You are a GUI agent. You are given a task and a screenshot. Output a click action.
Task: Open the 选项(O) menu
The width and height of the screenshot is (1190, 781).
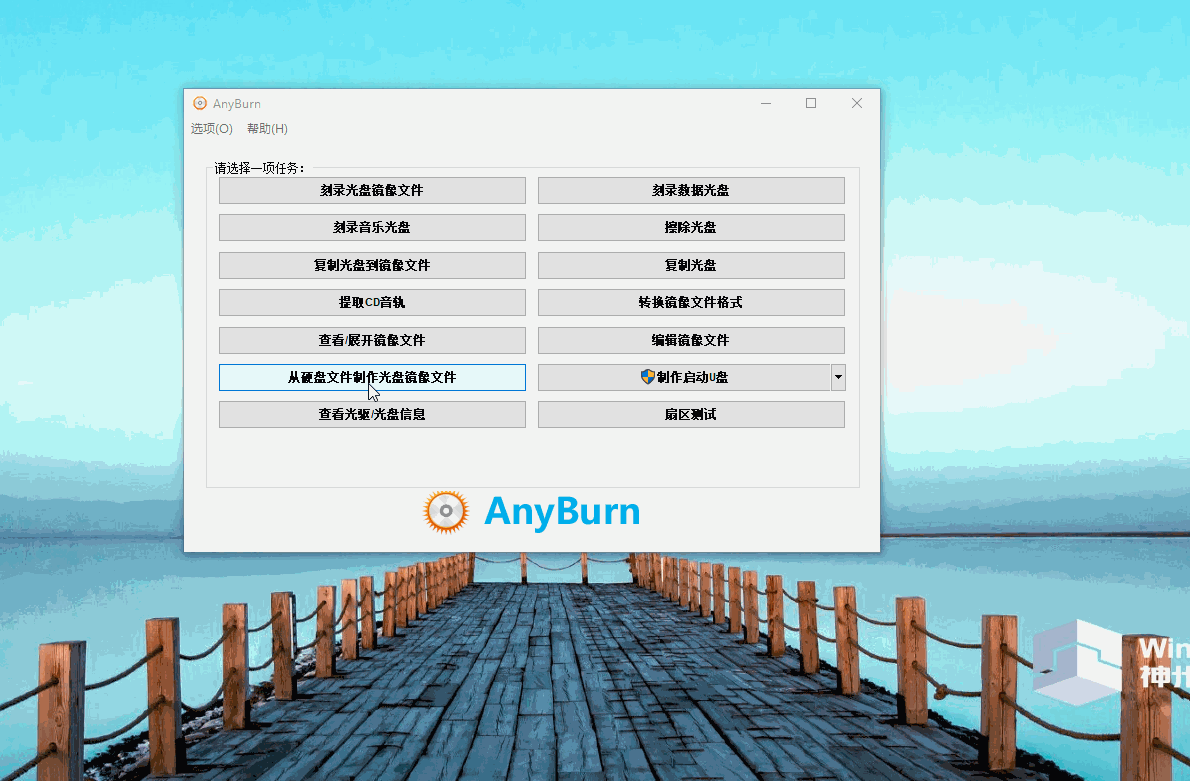click(x=212, y=129)
